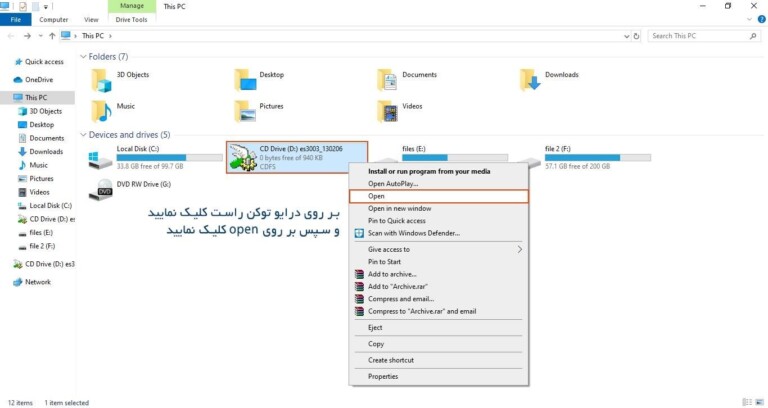Click the up arrow navigation icon
The image size is (768, 408).
(x=51, y=36)
